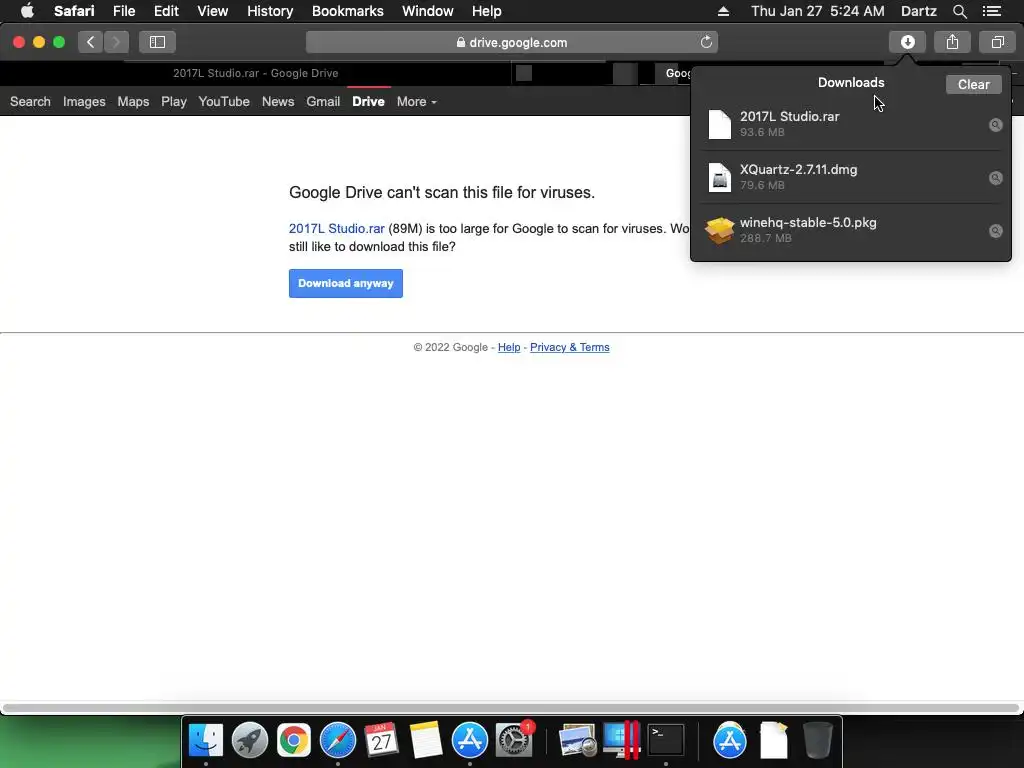The height and width of the screenshot is (768, 1024).
Task: Open the Bookmarks menu
Action: [347, 11]
